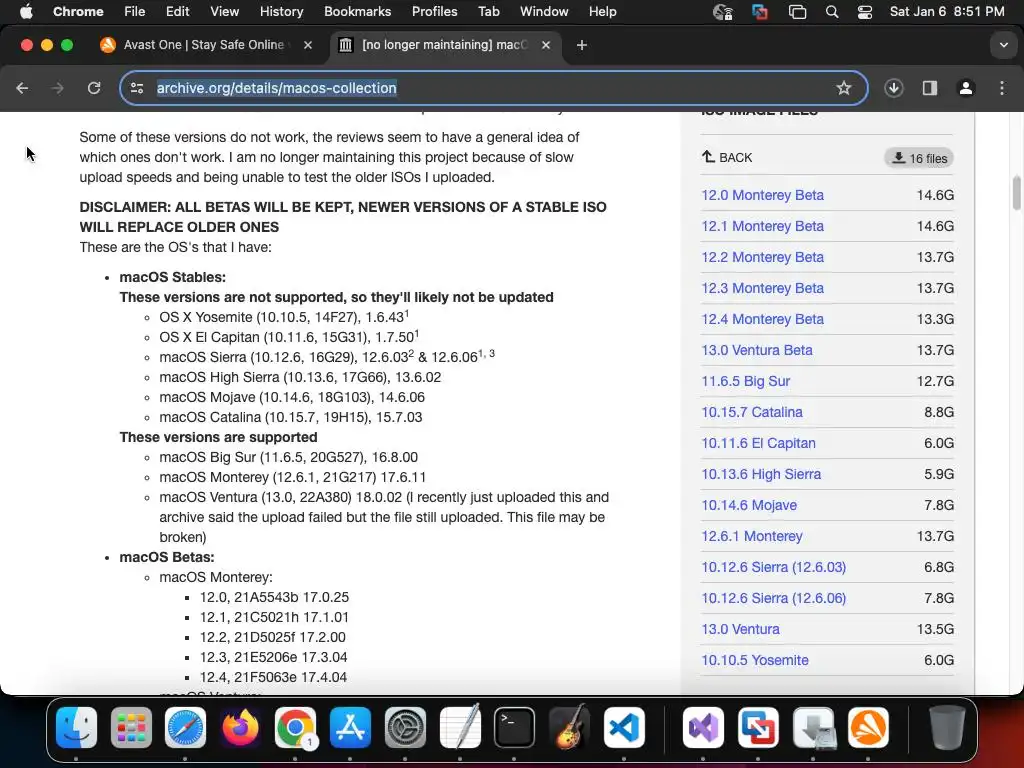Toggle Chrome side panel
The height and width of the screenshot is (768, 1024).
coord(930,88)
